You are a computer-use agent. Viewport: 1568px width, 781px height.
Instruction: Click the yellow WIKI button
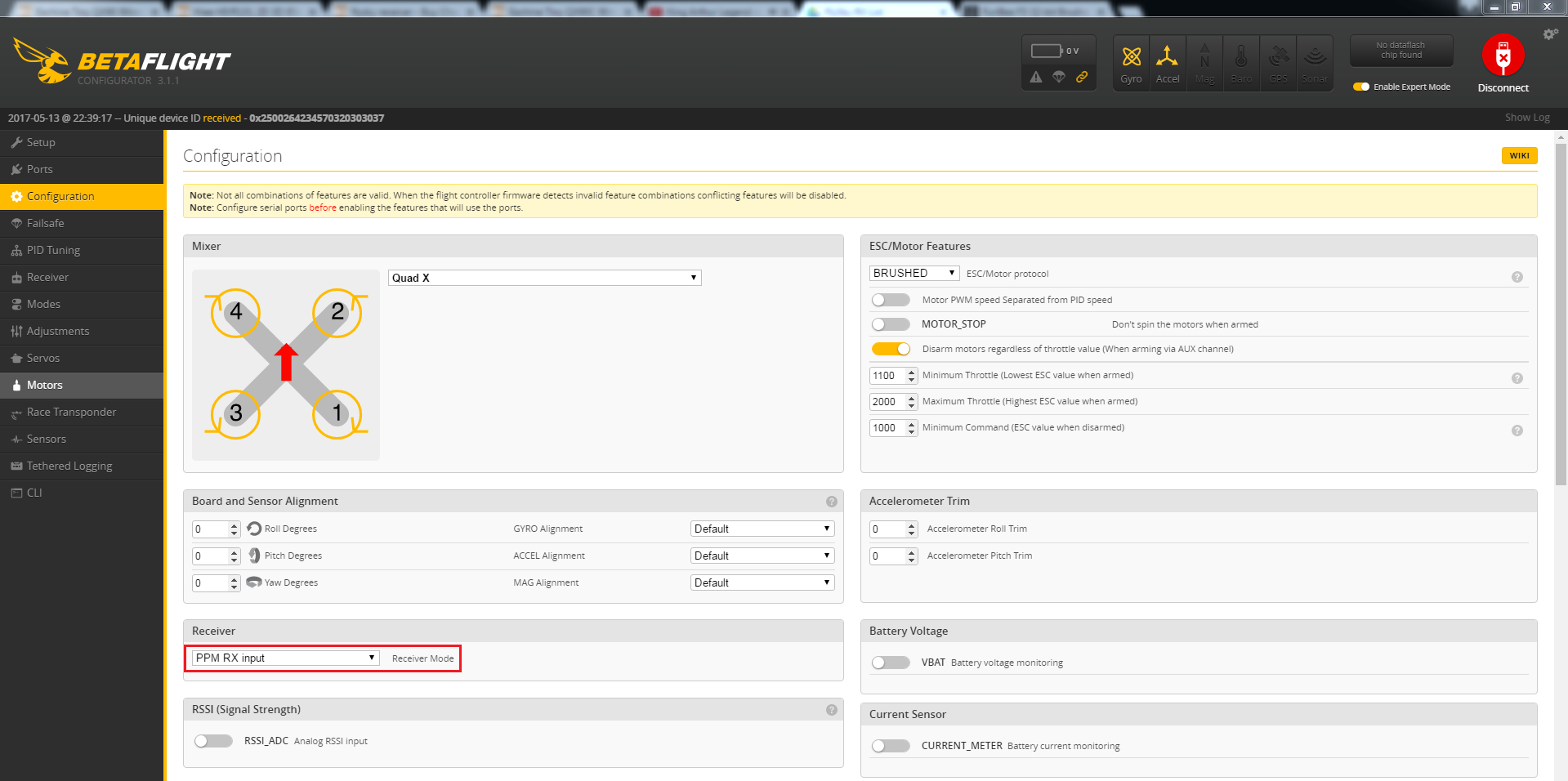pyautogui.click(x=1519, y=155)
